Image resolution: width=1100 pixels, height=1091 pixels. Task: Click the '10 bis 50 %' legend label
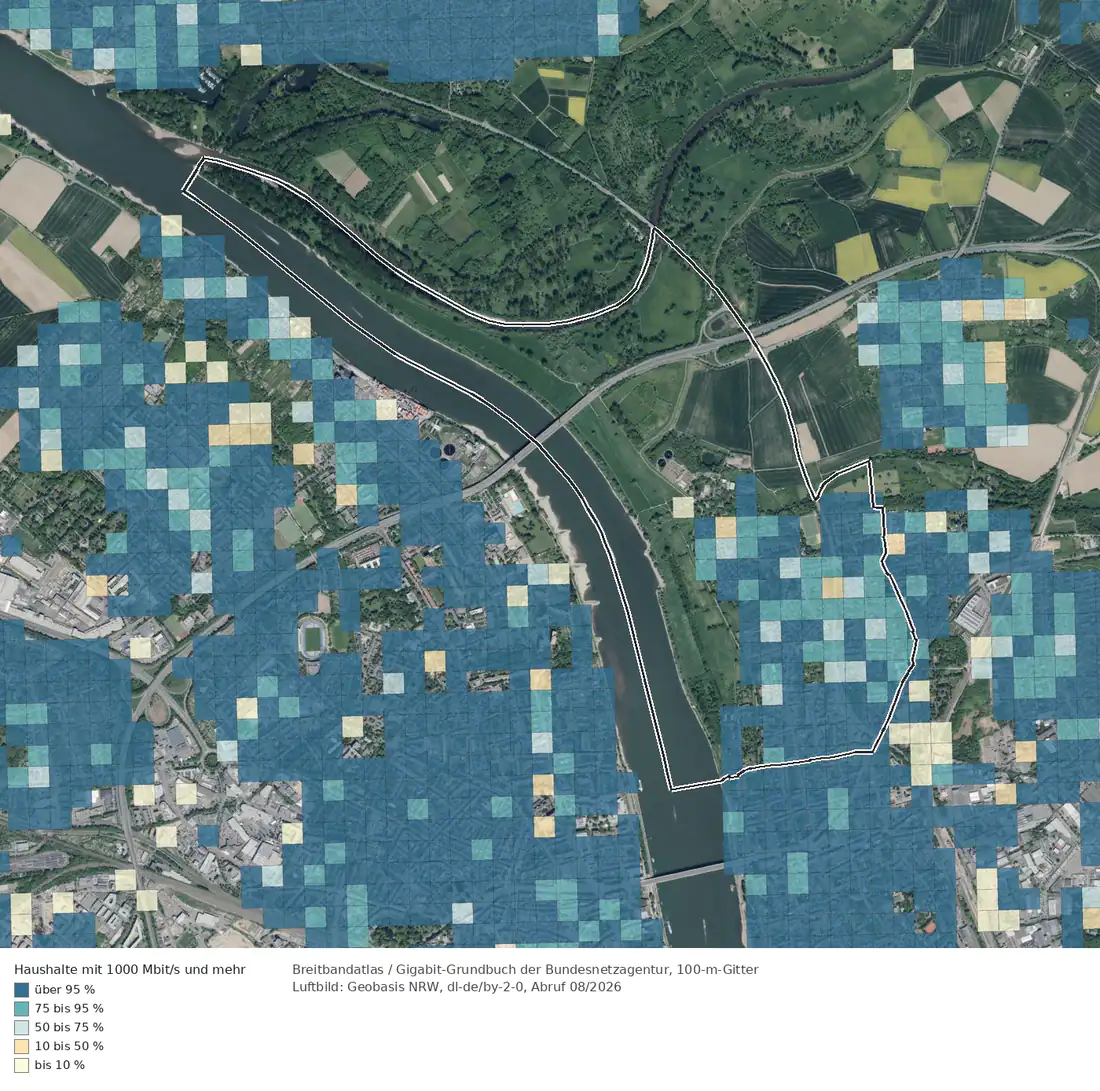pyautogui.click(x=69, y=1045)
